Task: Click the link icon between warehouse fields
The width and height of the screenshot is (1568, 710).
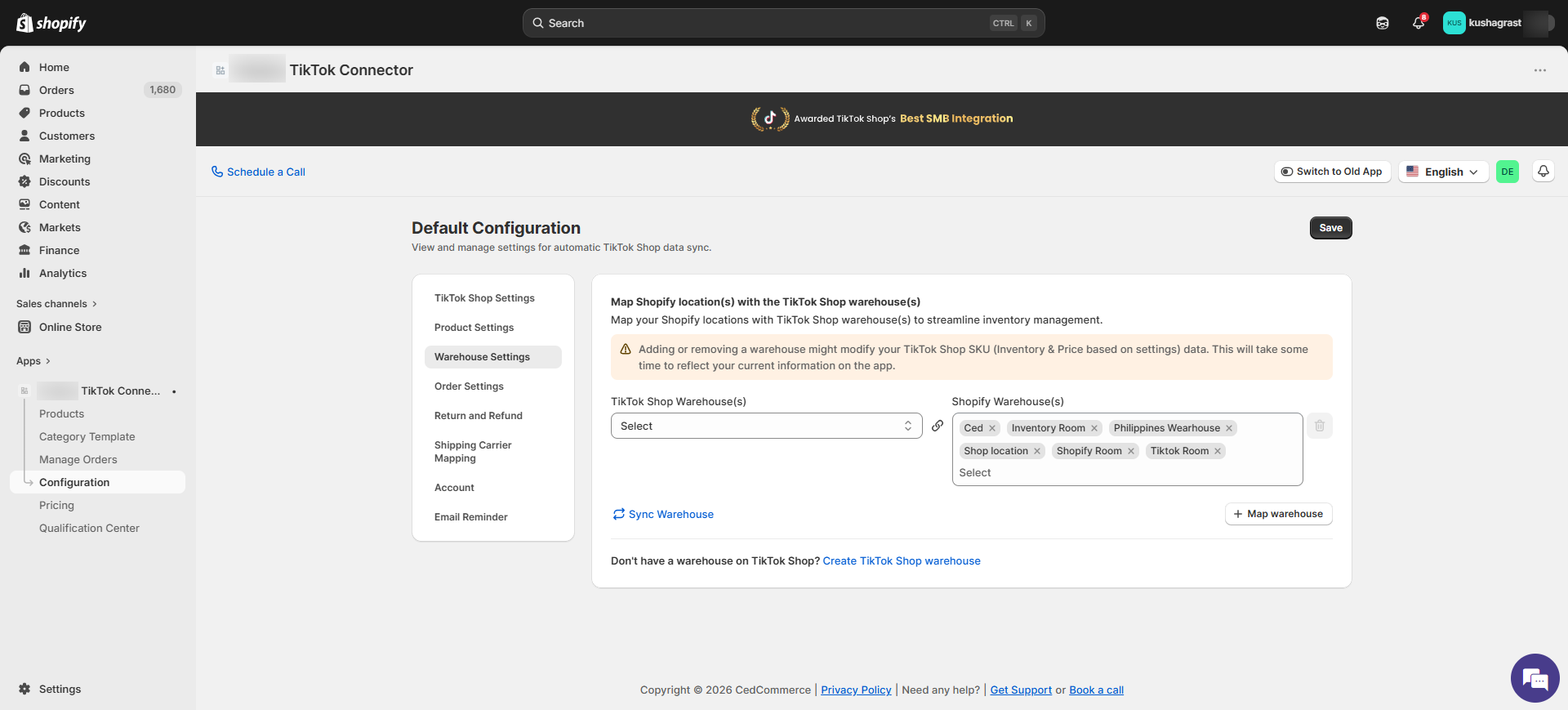Action: click(x=938, y=426)
